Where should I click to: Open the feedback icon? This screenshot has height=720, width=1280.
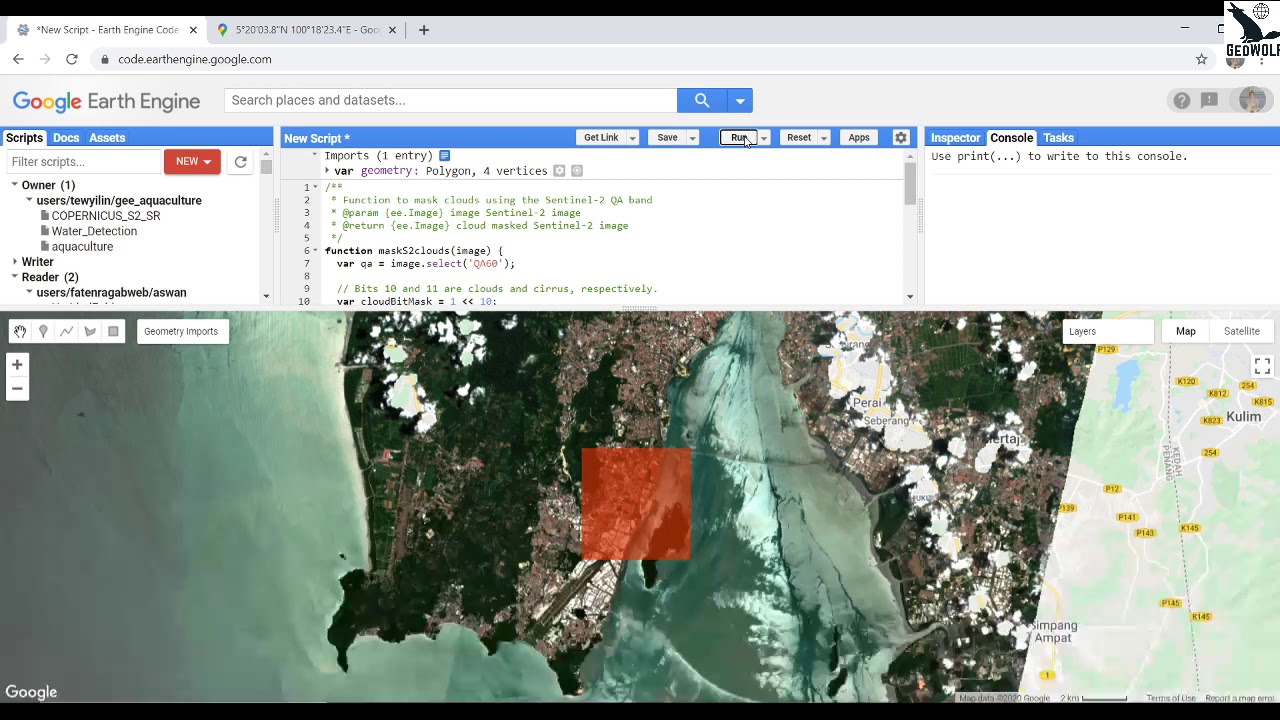click(1210, 100)
